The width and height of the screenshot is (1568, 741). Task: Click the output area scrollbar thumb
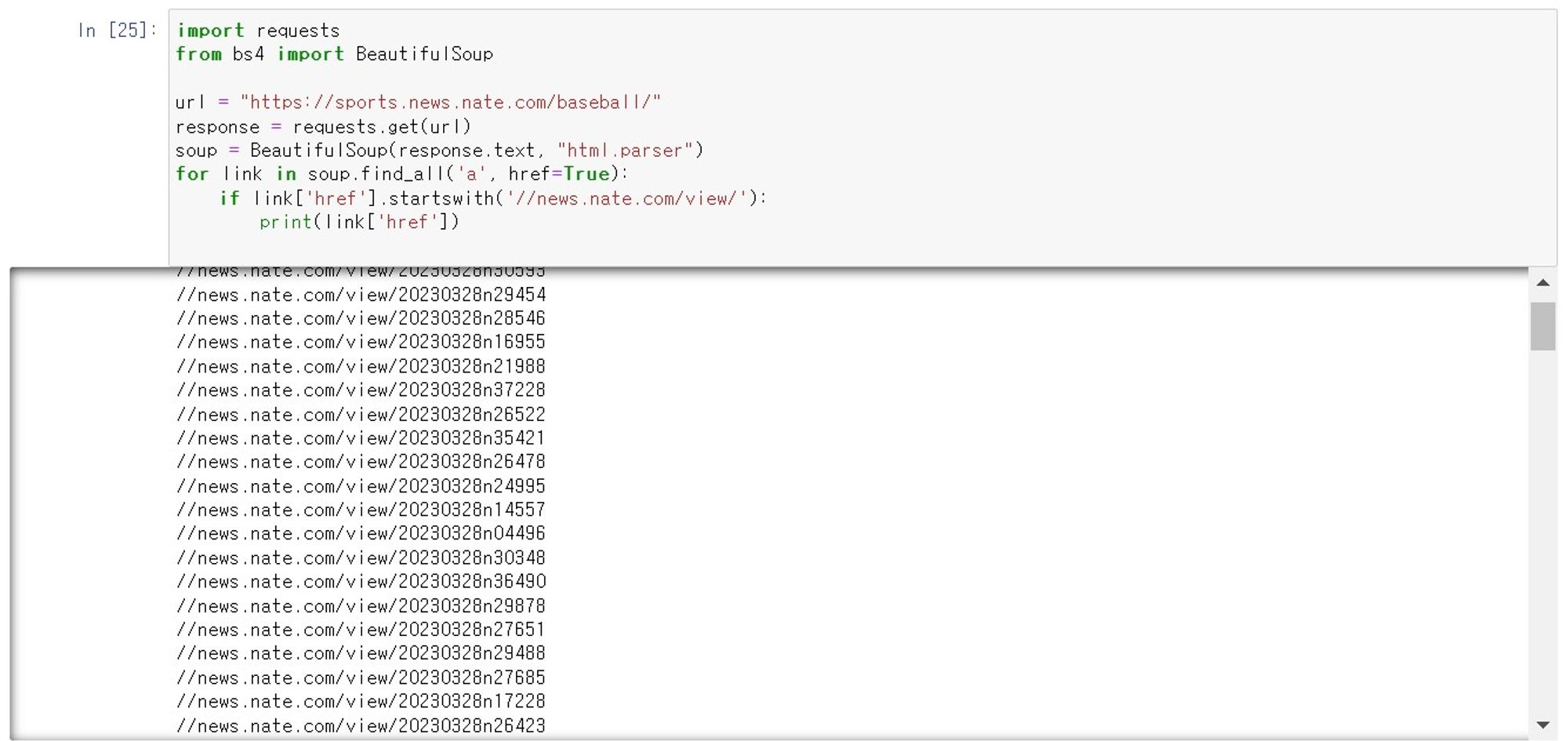1542,326
